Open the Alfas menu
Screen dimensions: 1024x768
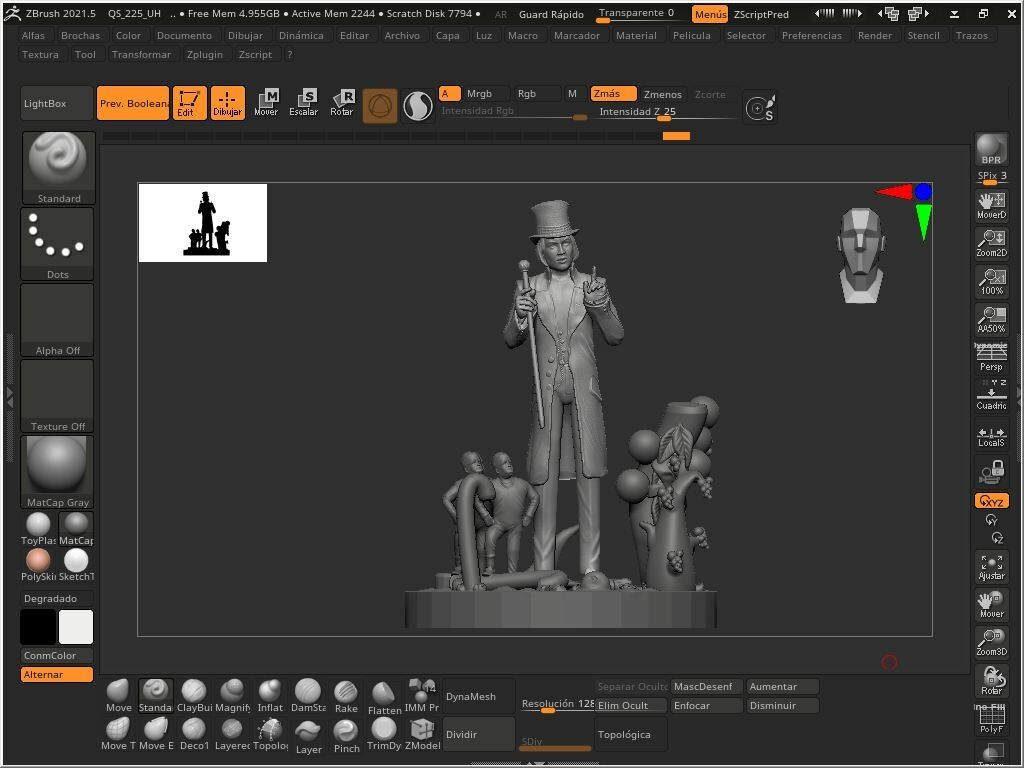tap(33, 35)
